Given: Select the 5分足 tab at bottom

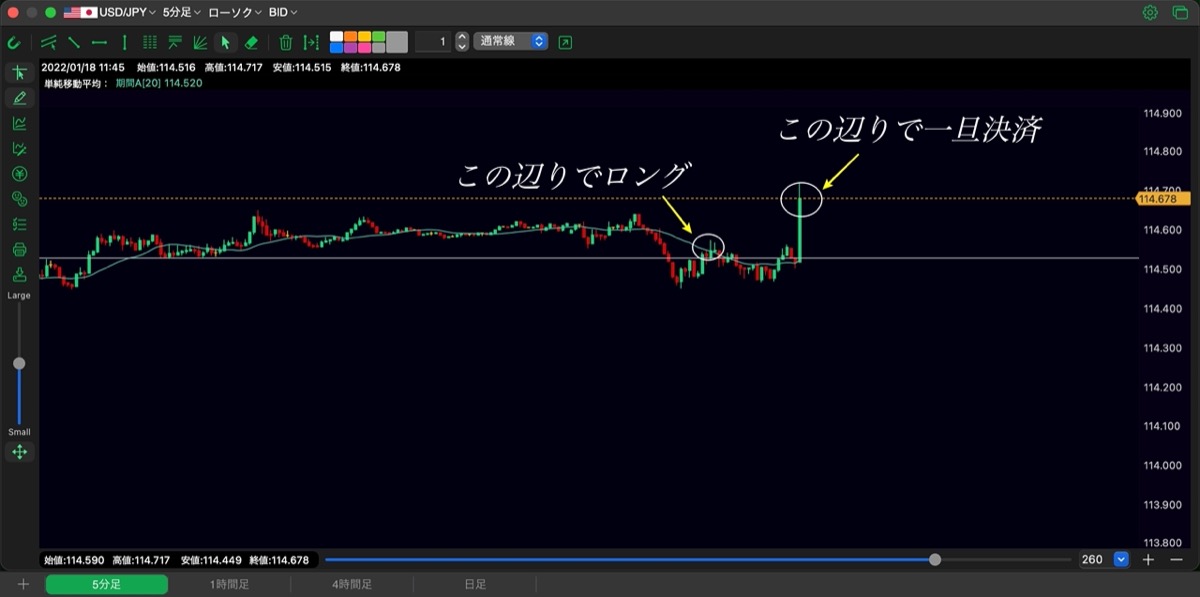Looking at the screenshot, I should click(x=106, y=584).
